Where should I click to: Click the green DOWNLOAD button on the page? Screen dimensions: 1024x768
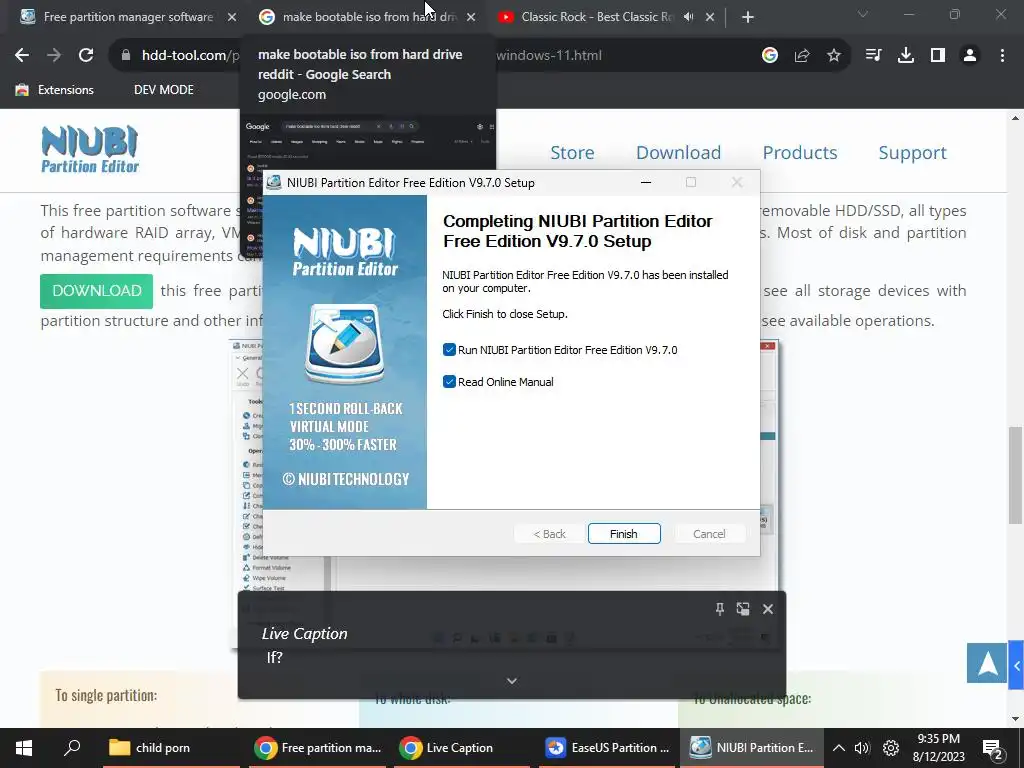click(97, 291)
